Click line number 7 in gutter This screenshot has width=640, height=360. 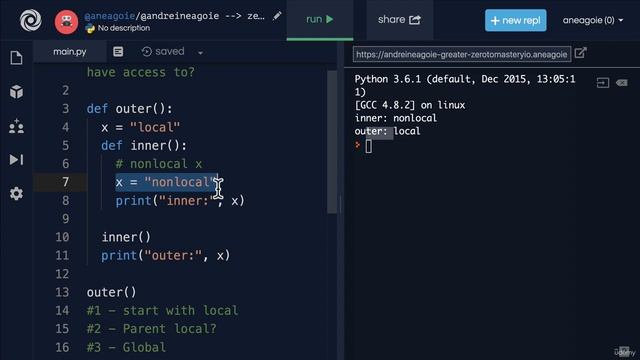coord(65,182)
